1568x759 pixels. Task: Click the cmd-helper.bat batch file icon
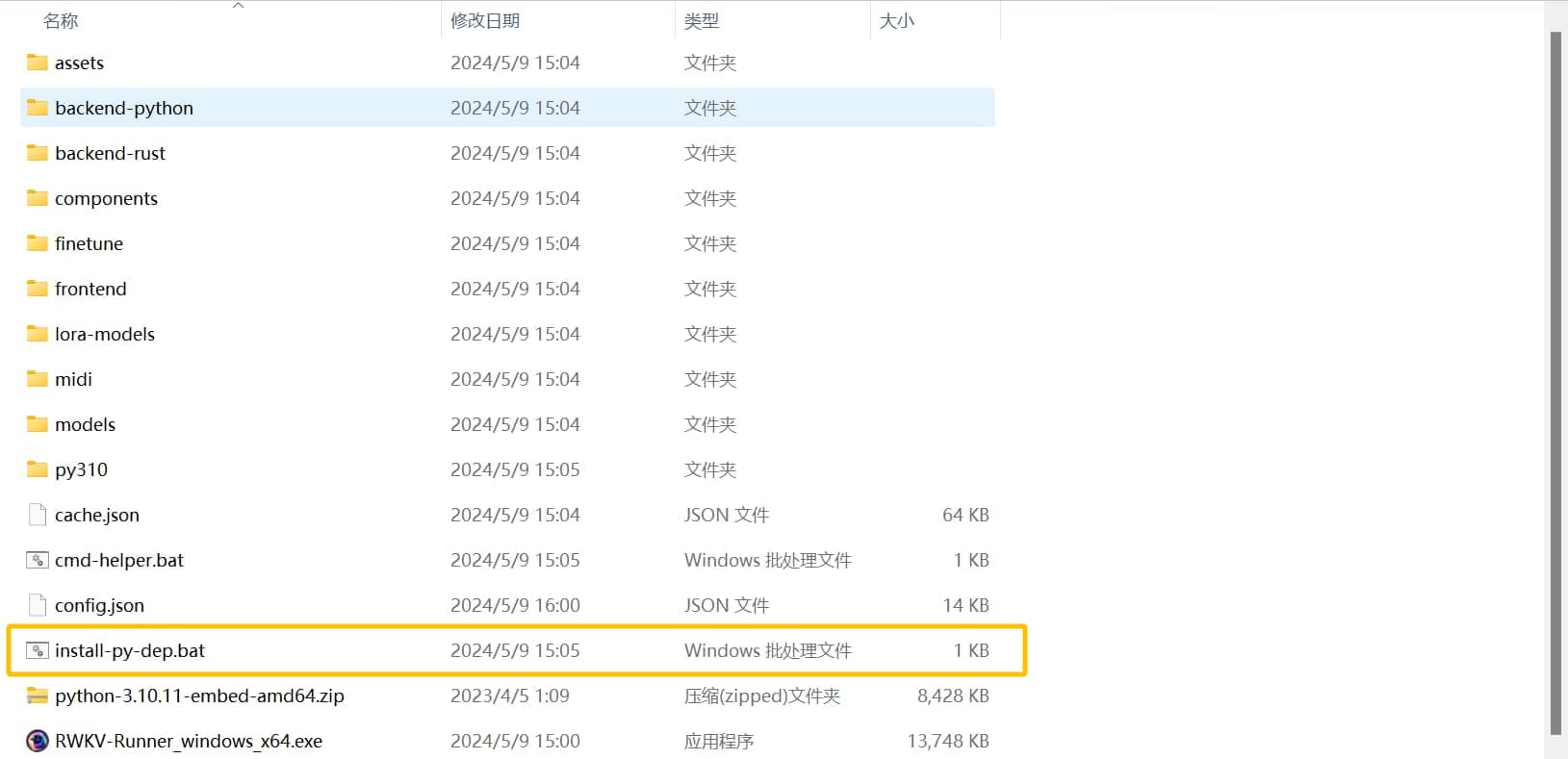[x=38, y=560]
